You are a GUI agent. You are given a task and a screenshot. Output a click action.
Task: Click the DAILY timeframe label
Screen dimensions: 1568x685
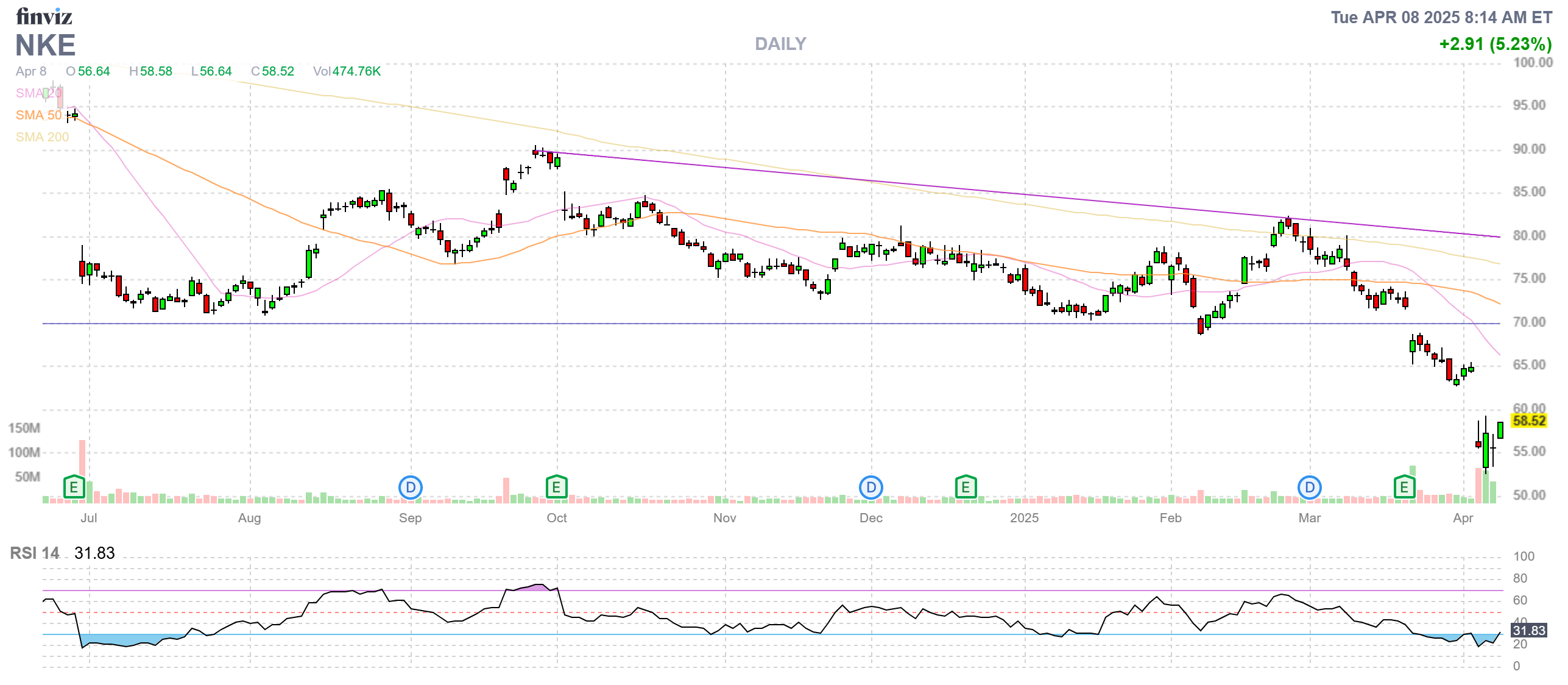pos(780,44)
